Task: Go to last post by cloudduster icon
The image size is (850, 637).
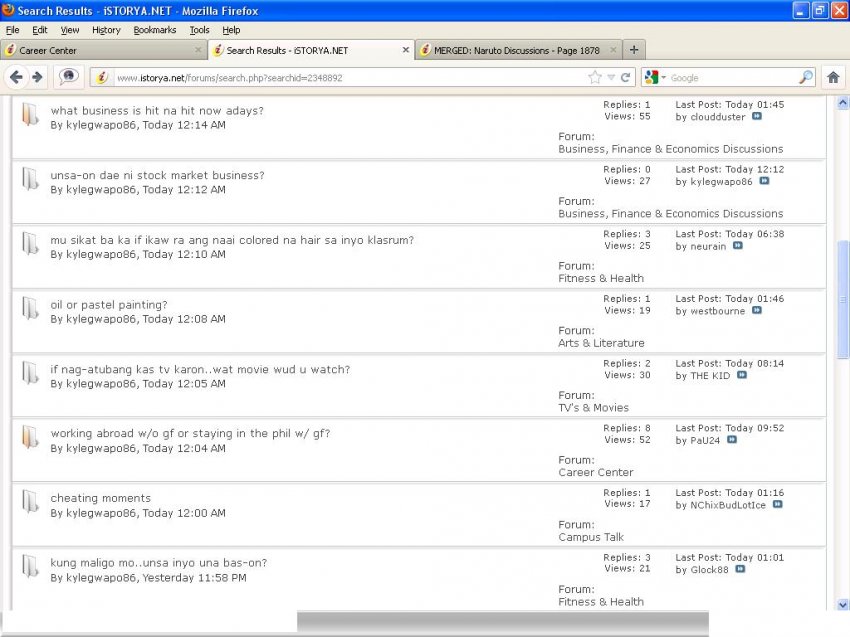Action: pos(757,117)
